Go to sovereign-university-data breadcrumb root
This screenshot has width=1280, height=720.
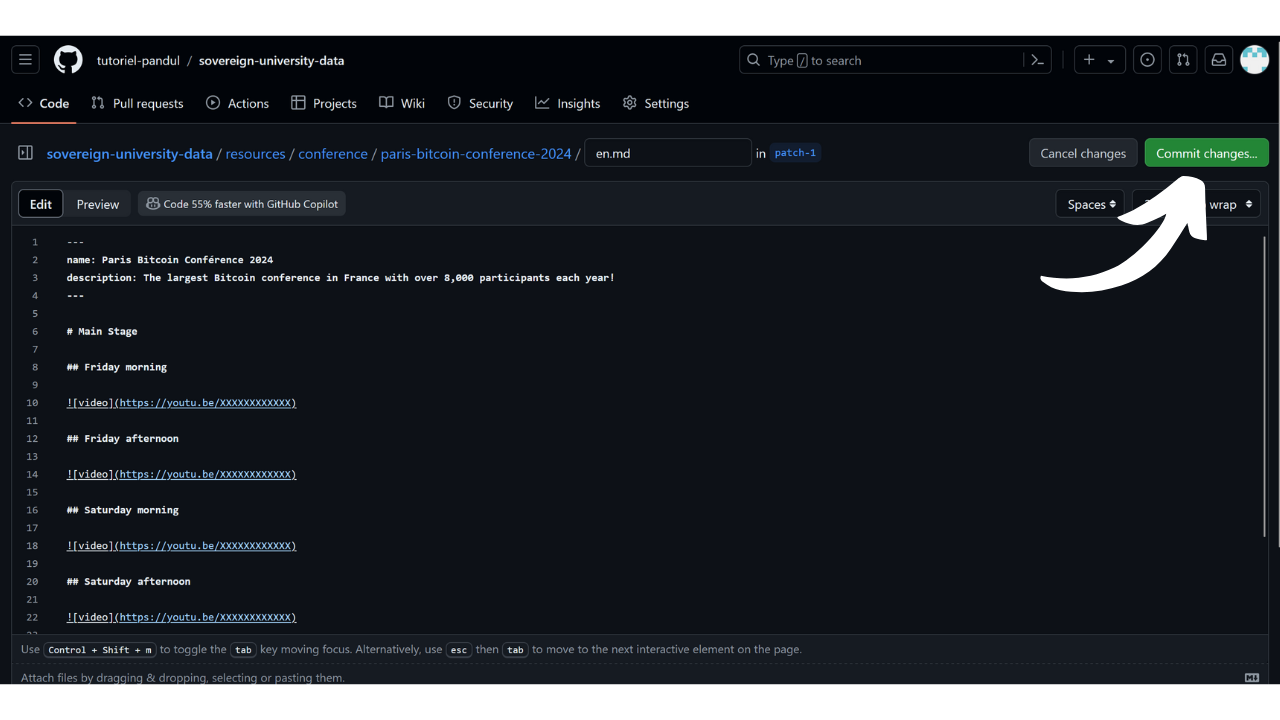130,153
